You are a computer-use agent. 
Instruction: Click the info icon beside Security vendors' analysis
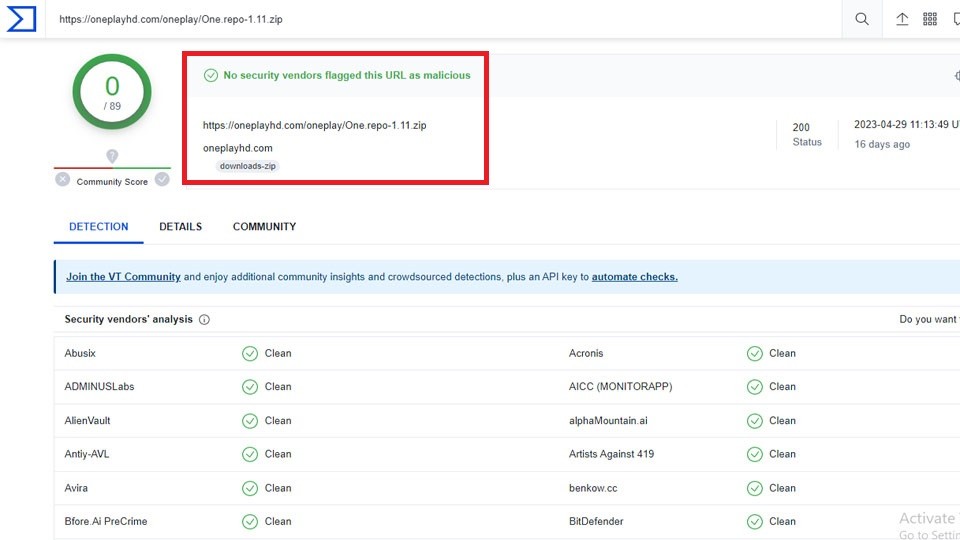(204, 320)
